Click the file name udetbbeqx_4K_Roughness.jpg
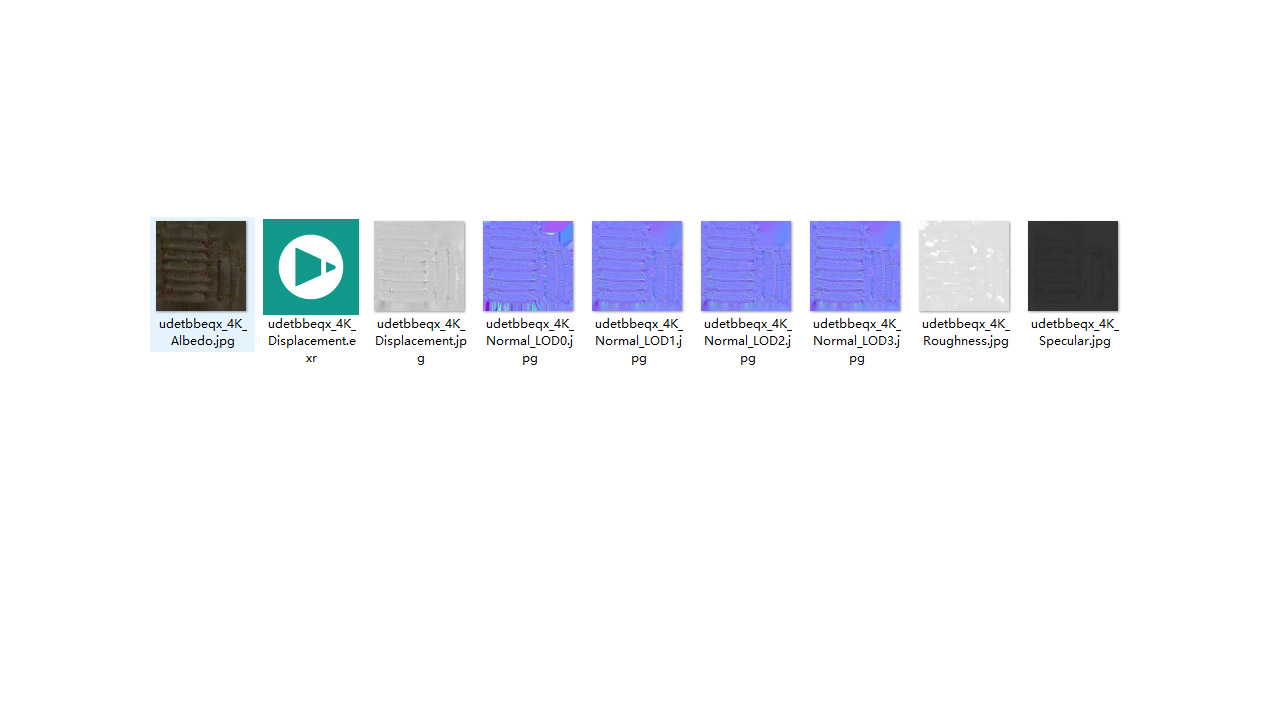The image size is (1280, 720). [x=965, y=333]
